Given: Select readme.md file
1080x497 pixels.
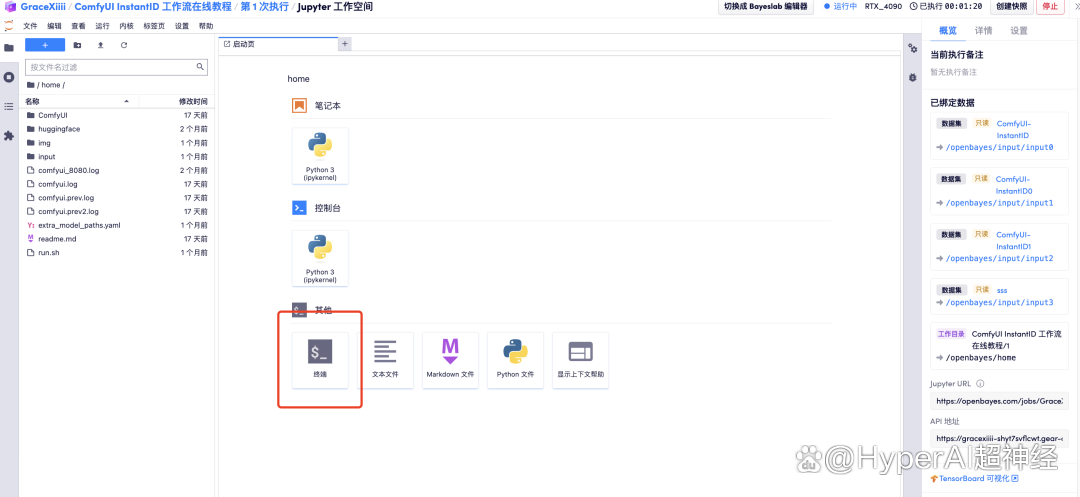Looking at the screenshot, I should (116, 239).
